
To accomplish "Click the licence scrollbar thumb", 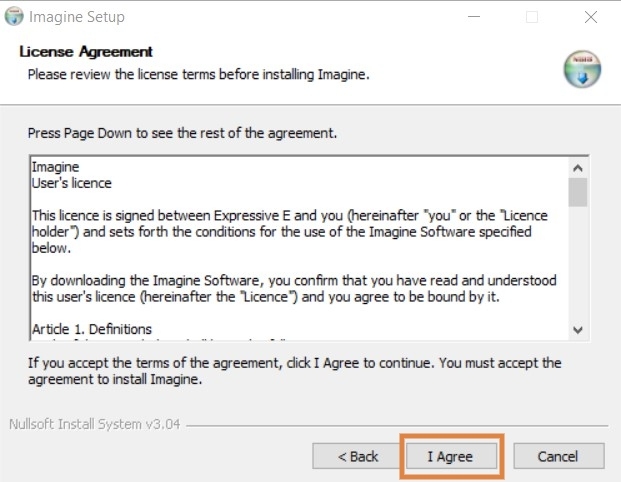I will coord(577,192).
